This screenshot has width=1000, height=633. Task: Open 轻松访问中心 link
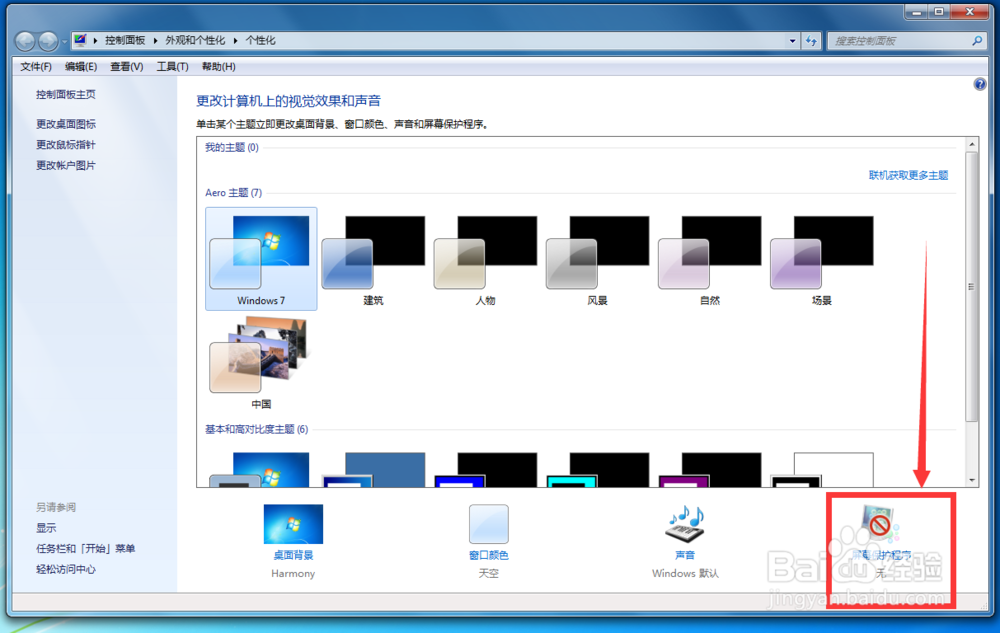tap(66, 569)
